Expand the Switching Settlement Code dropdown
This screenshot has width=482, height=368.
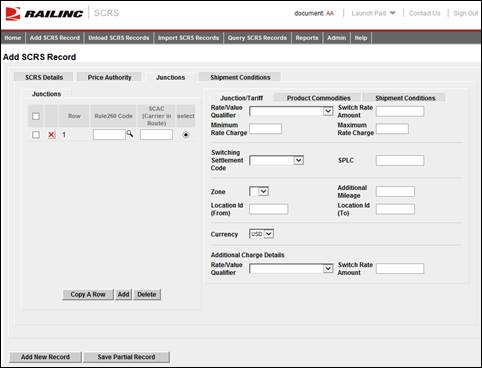click(x=276, y=161)
